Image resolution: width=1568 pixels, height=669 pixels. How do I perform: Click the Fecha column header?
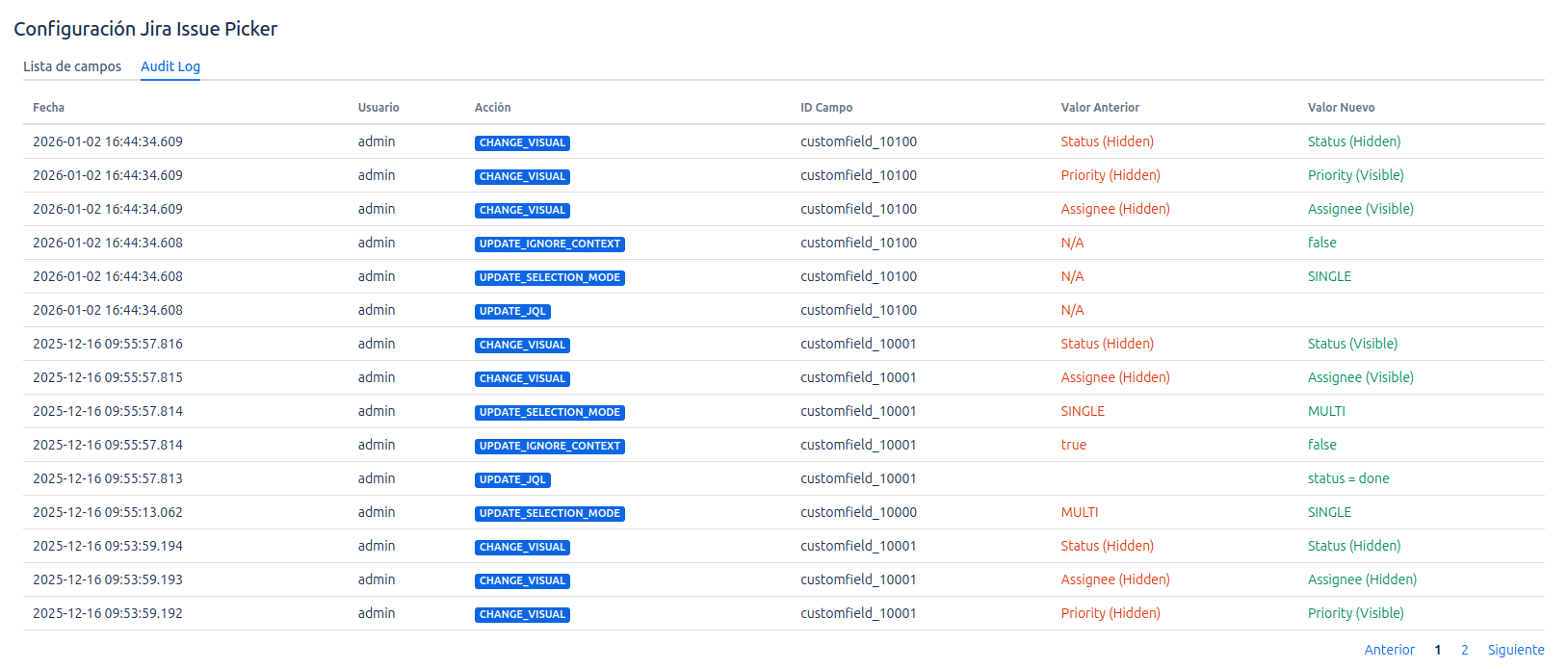pos(48,108)
